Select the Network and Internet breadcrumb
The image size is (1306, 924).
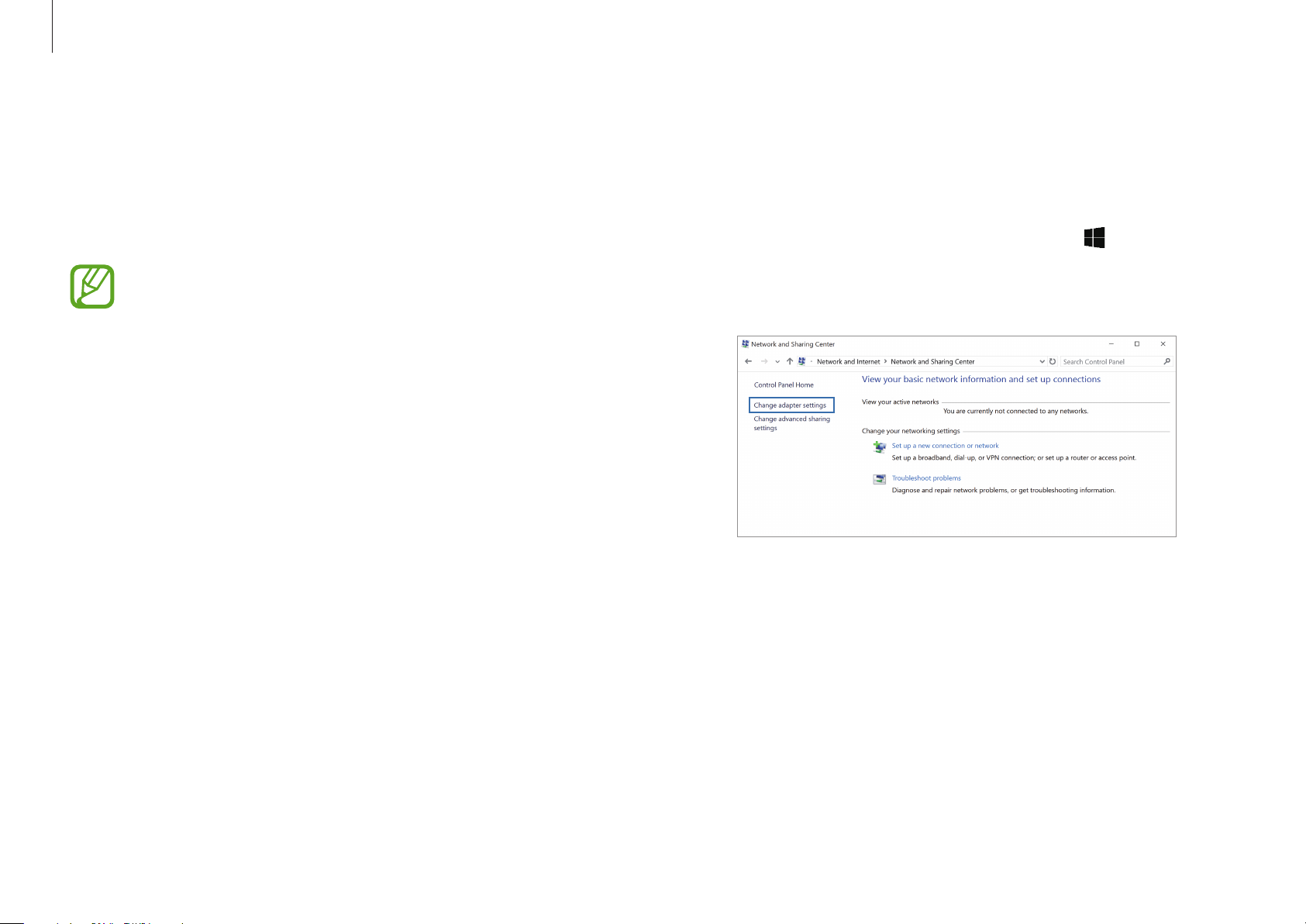click(849, 362)
